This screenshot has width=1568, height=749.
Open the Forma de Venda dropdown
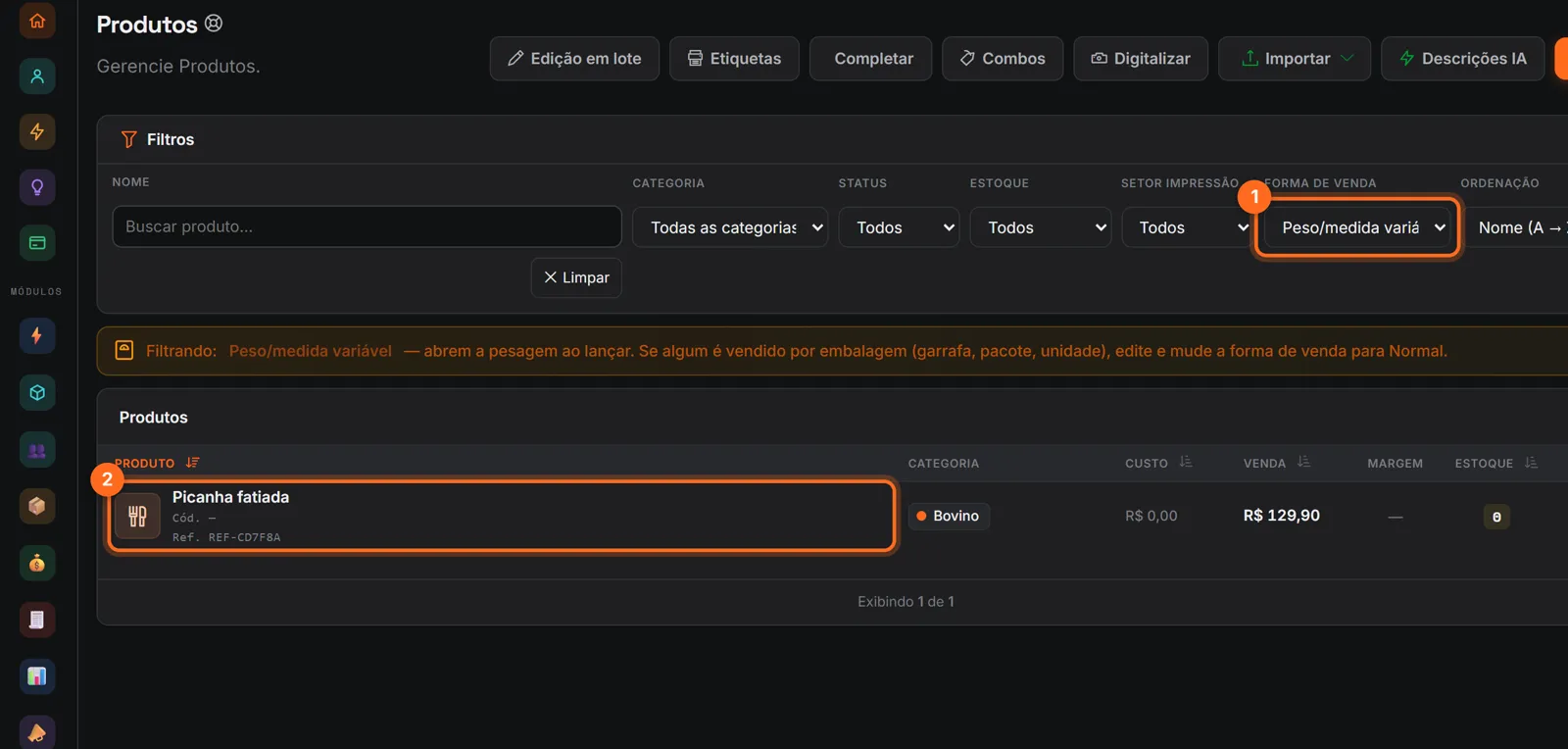1357,227
